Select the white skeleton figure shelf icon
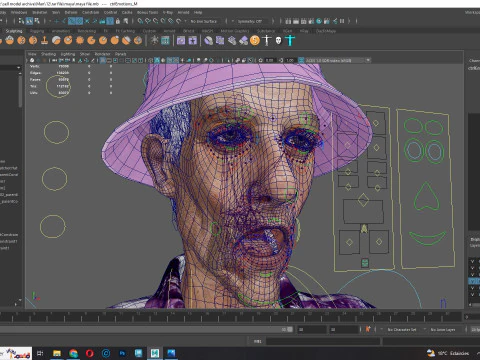Viewport: 480px width, 360px height. tap(267, 41)
